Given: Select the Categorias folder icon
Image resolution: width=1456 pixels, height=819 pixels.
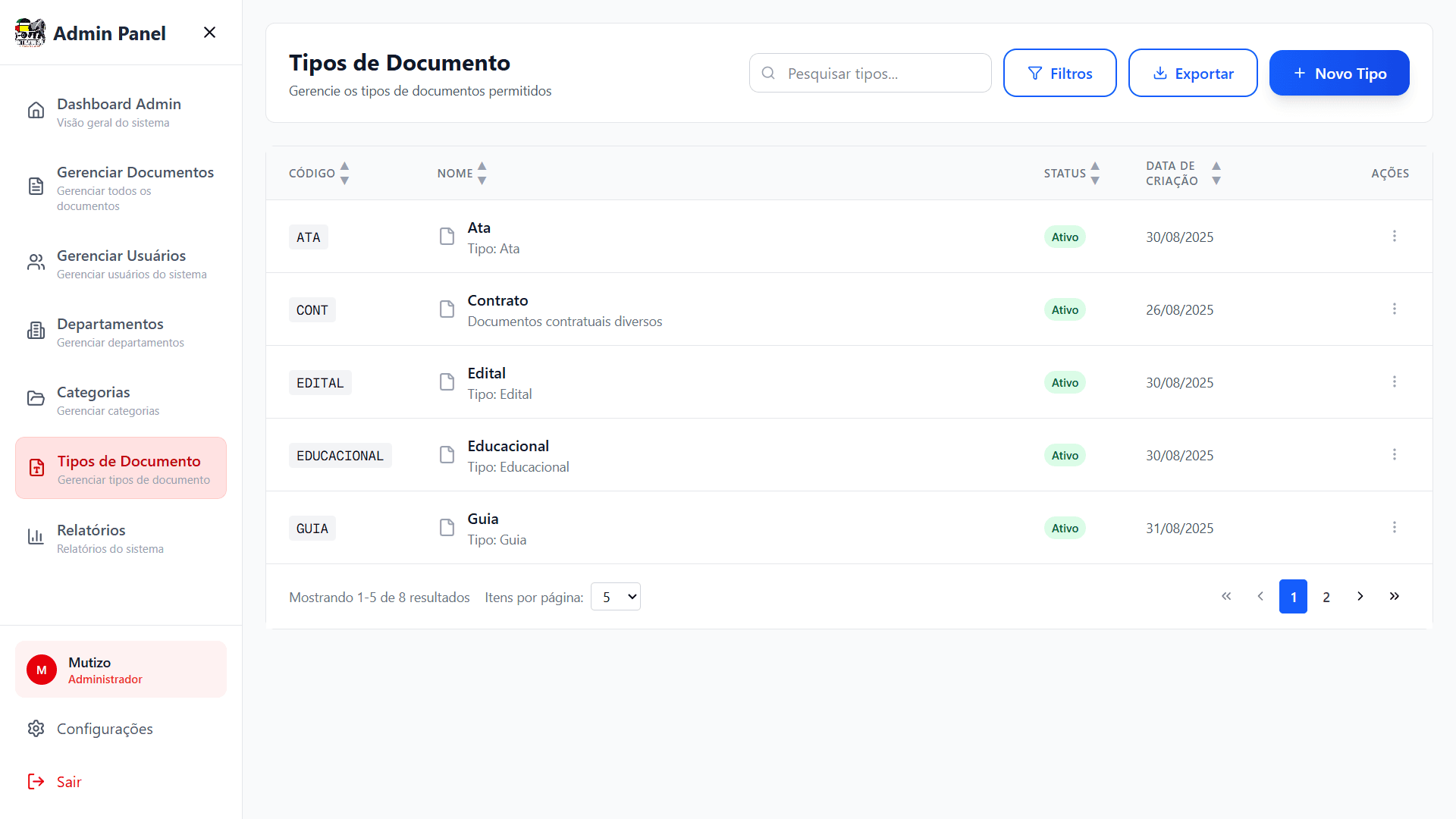Looking at the screenshot, I should pyautogui.click(x=36, y=398).
